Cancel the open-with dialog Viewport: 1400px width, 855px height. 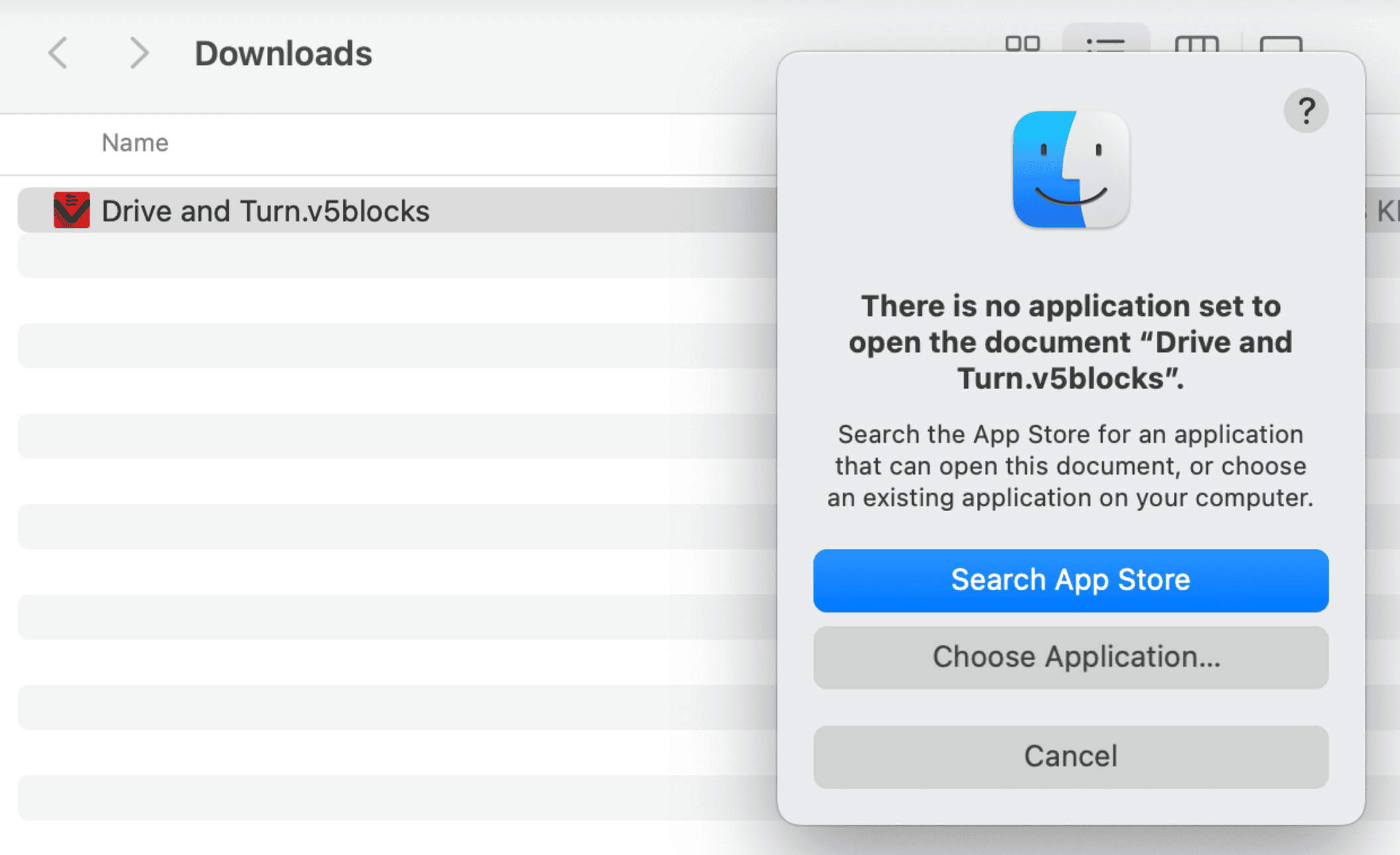[1070, 756]
